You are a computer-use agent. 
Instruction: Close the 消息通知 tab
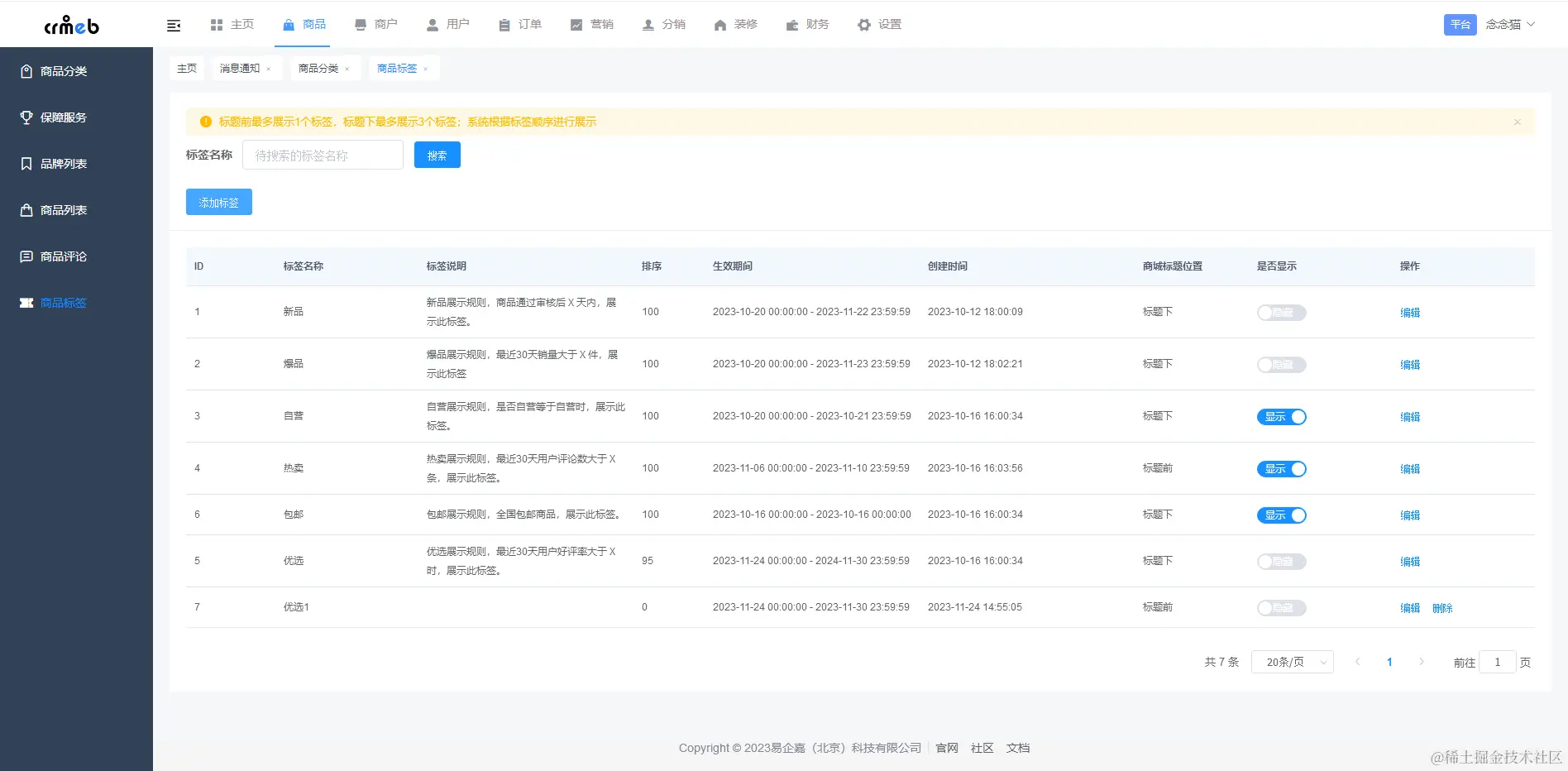coord(268,69)
